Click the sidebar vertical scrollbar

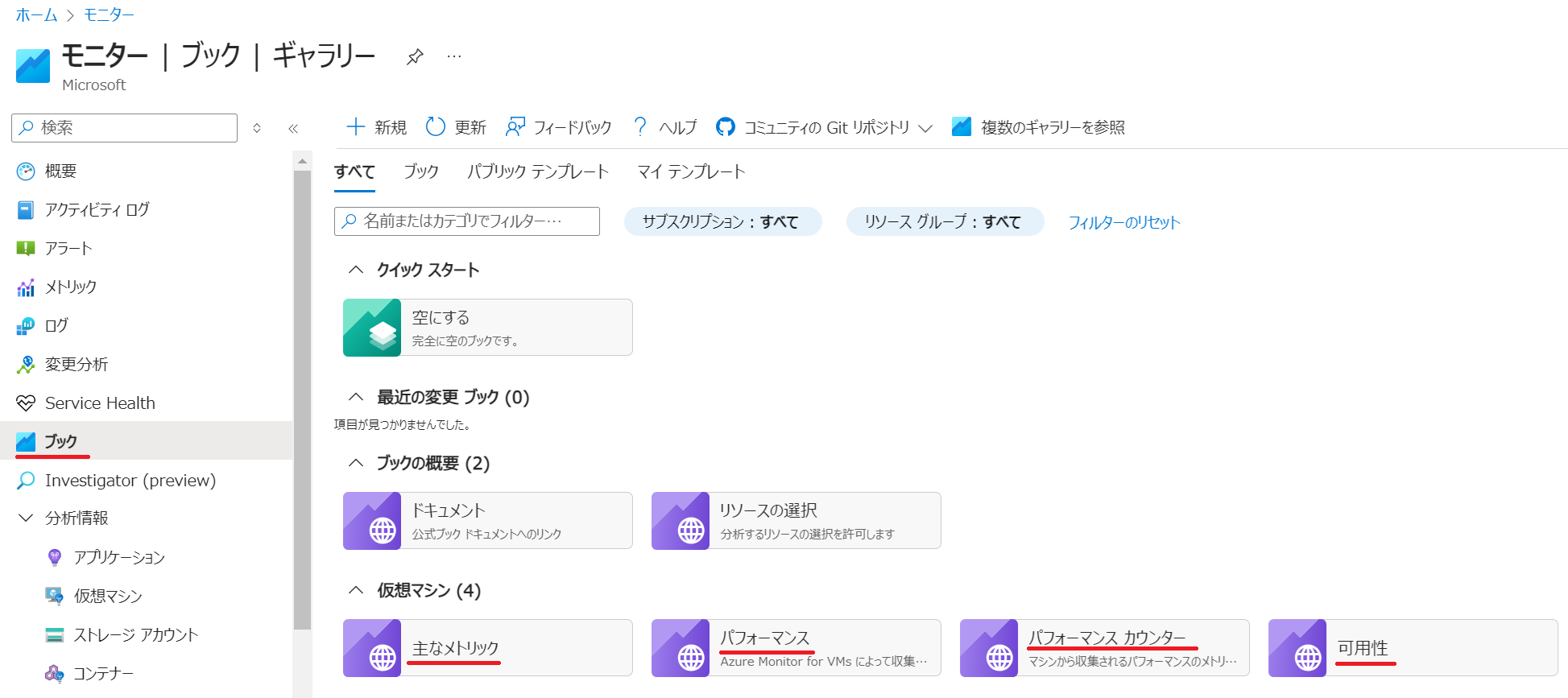(302, 399)
